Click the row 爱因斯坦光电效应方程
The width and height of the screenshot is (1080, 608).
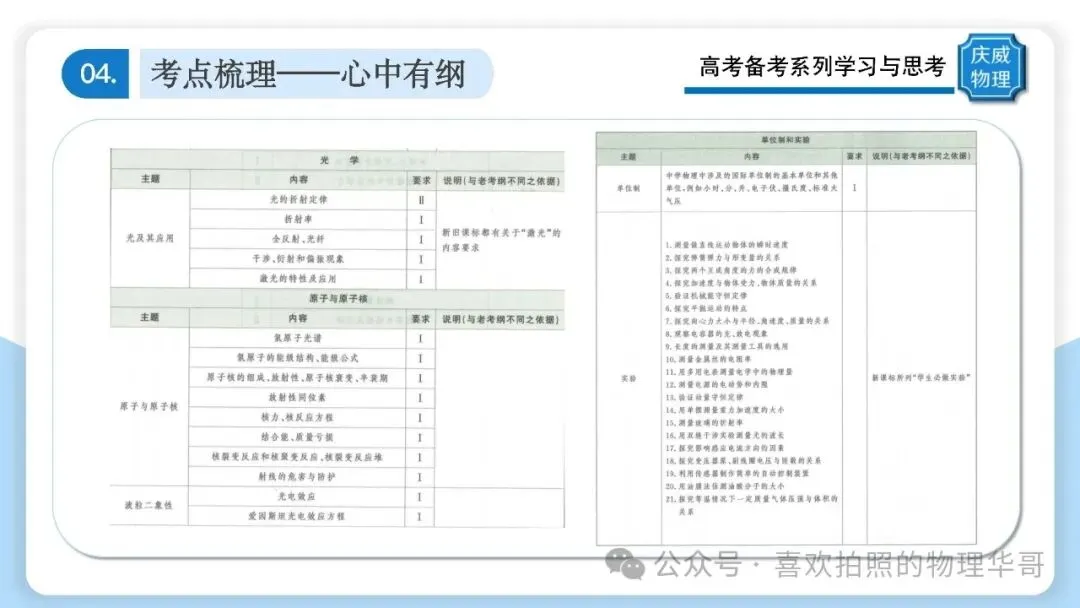click(298, 516)
